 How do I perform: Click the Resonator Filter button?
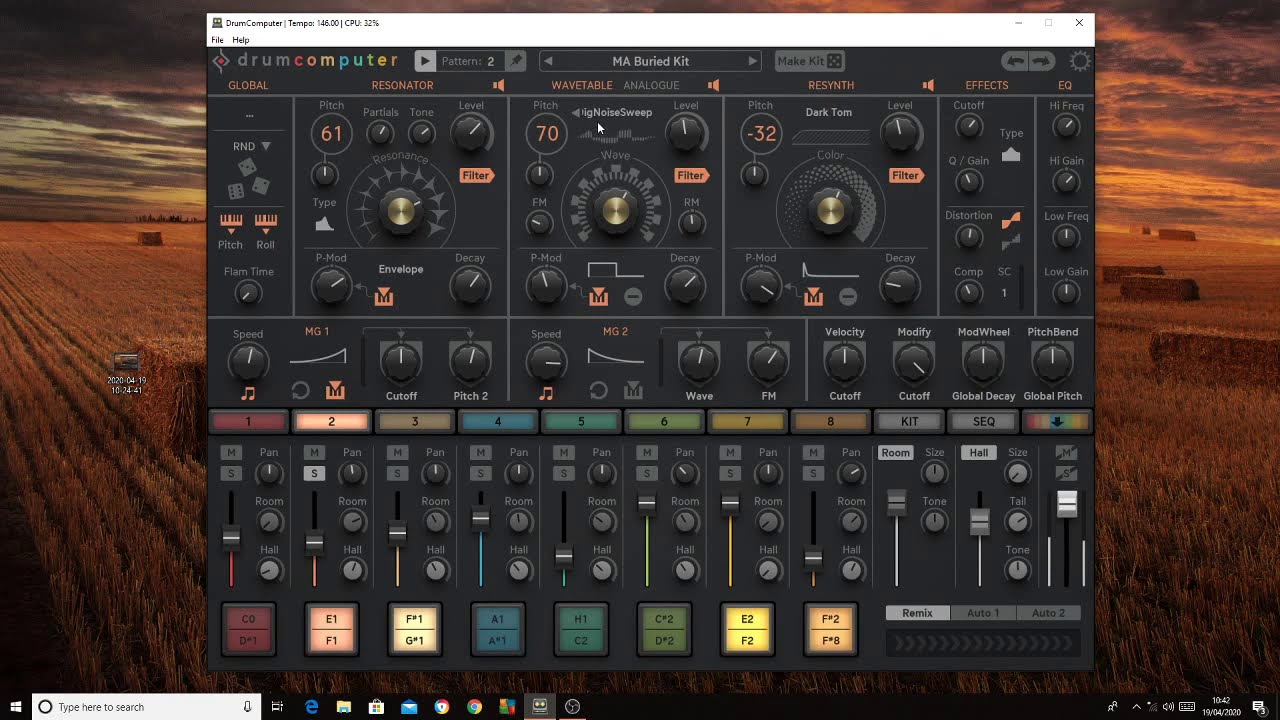[x=476, y=175]
